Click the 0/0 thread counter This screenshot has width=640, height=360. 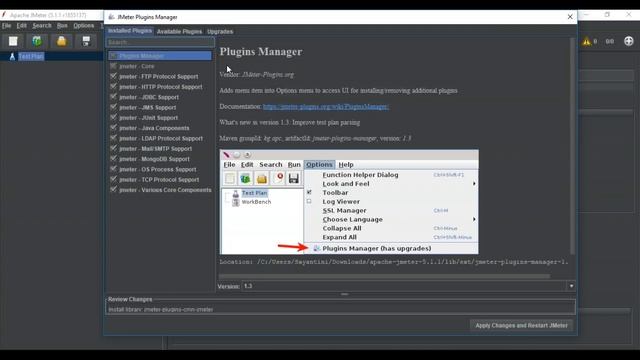(x=609, y=41)
